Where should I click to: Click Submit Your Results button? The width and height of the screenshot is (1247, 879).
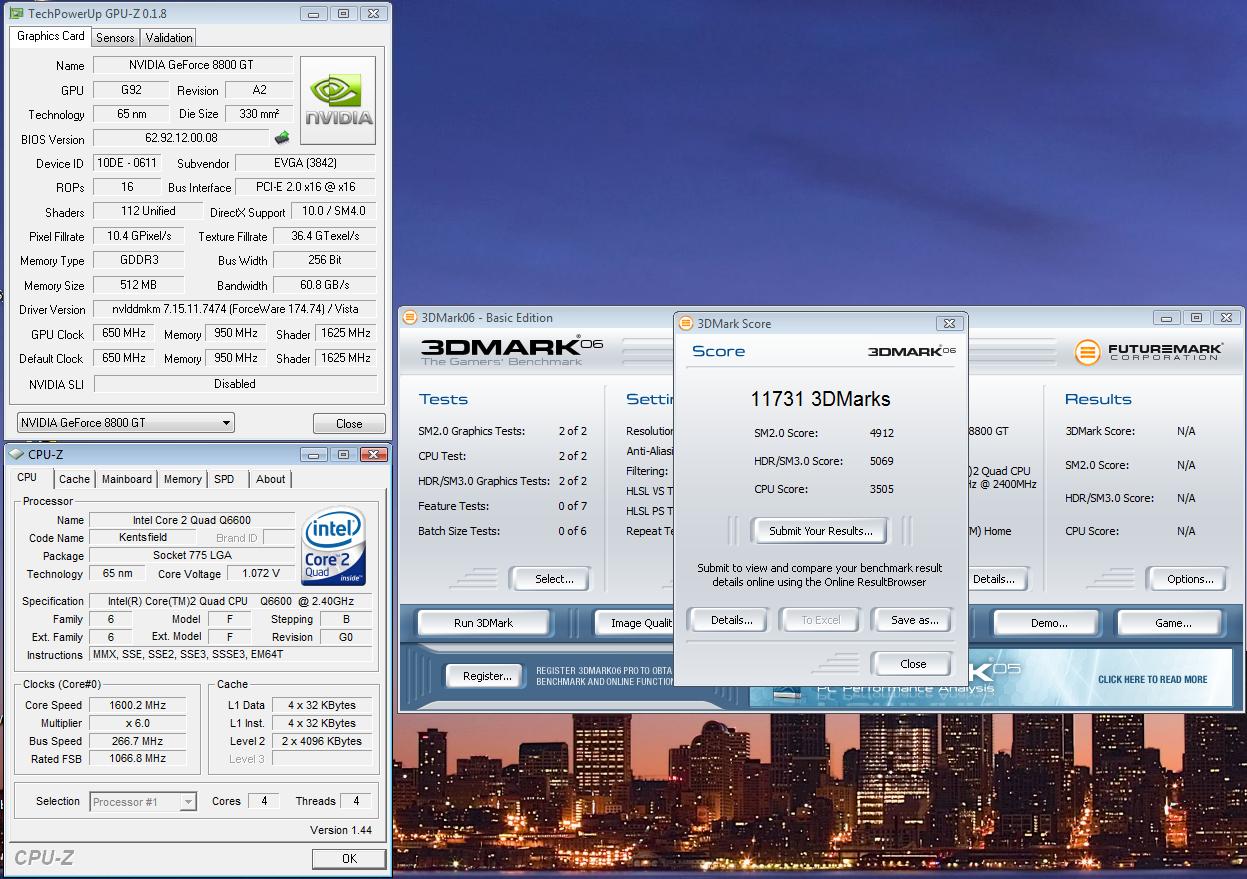point(820,531)
